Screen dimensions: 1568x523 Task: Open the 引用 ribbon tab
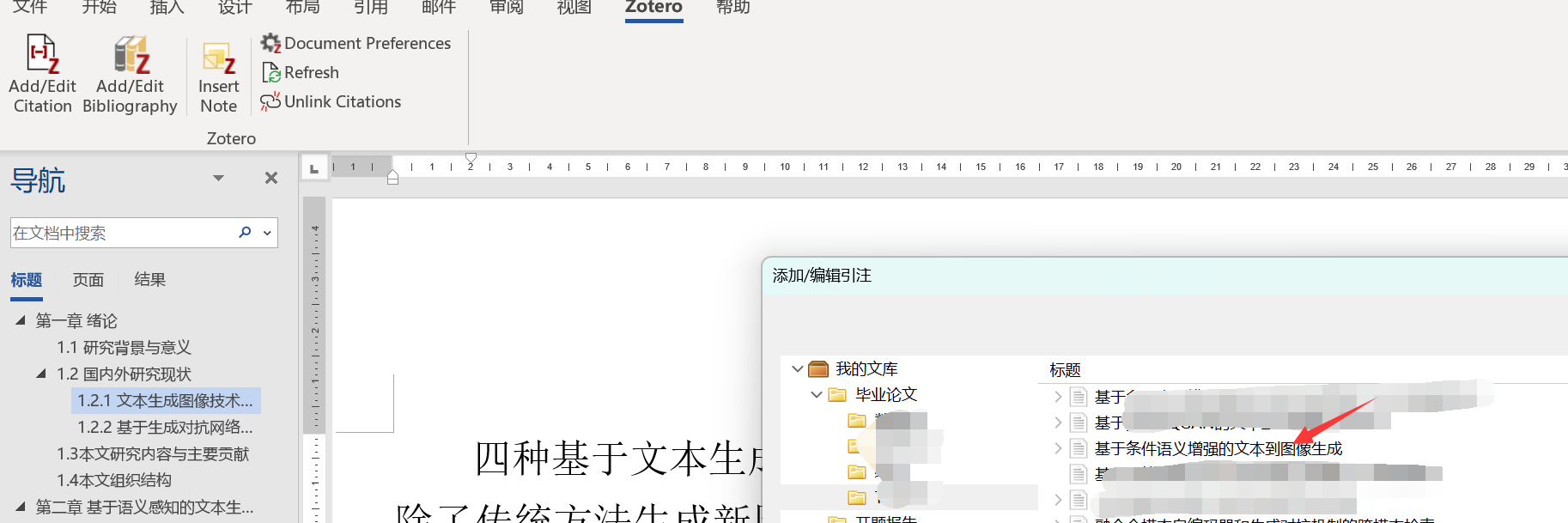(370, 8)
